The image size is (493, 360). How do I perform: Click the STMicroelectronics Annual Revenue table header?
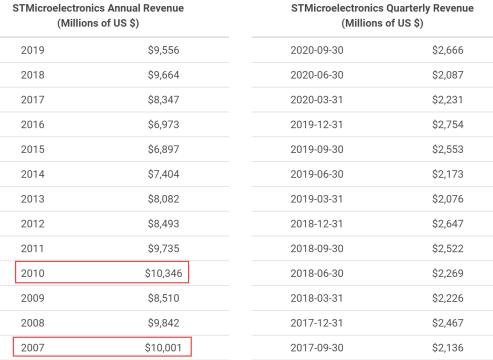click(x=98, y=15)
